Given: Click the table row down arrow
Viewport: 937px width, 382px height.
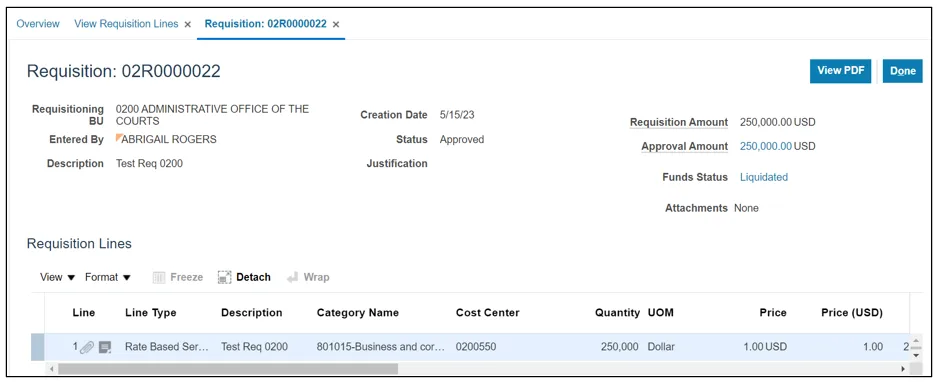Looking at the screenshot, I should click(x=915, y=355).
